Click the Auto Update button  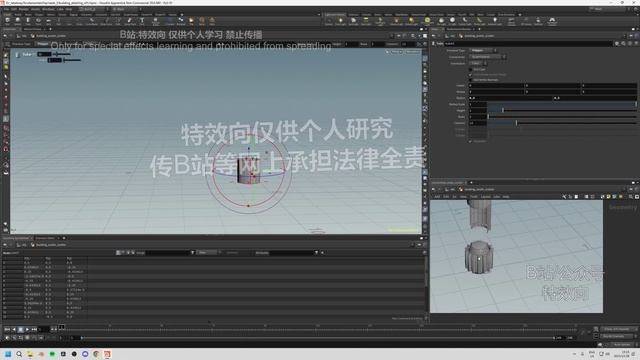coord(621,344)
